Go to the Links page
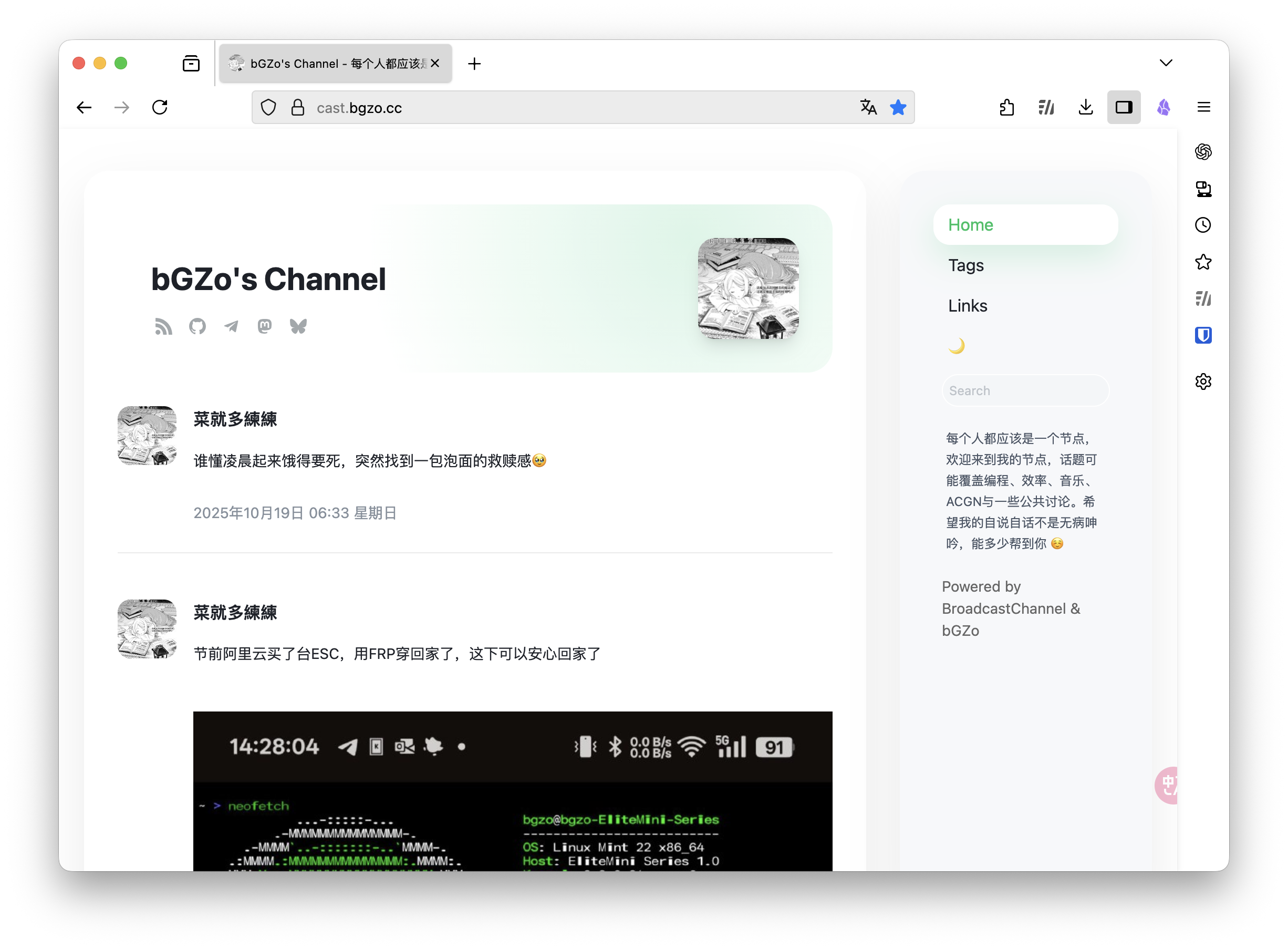 point(968,306)
